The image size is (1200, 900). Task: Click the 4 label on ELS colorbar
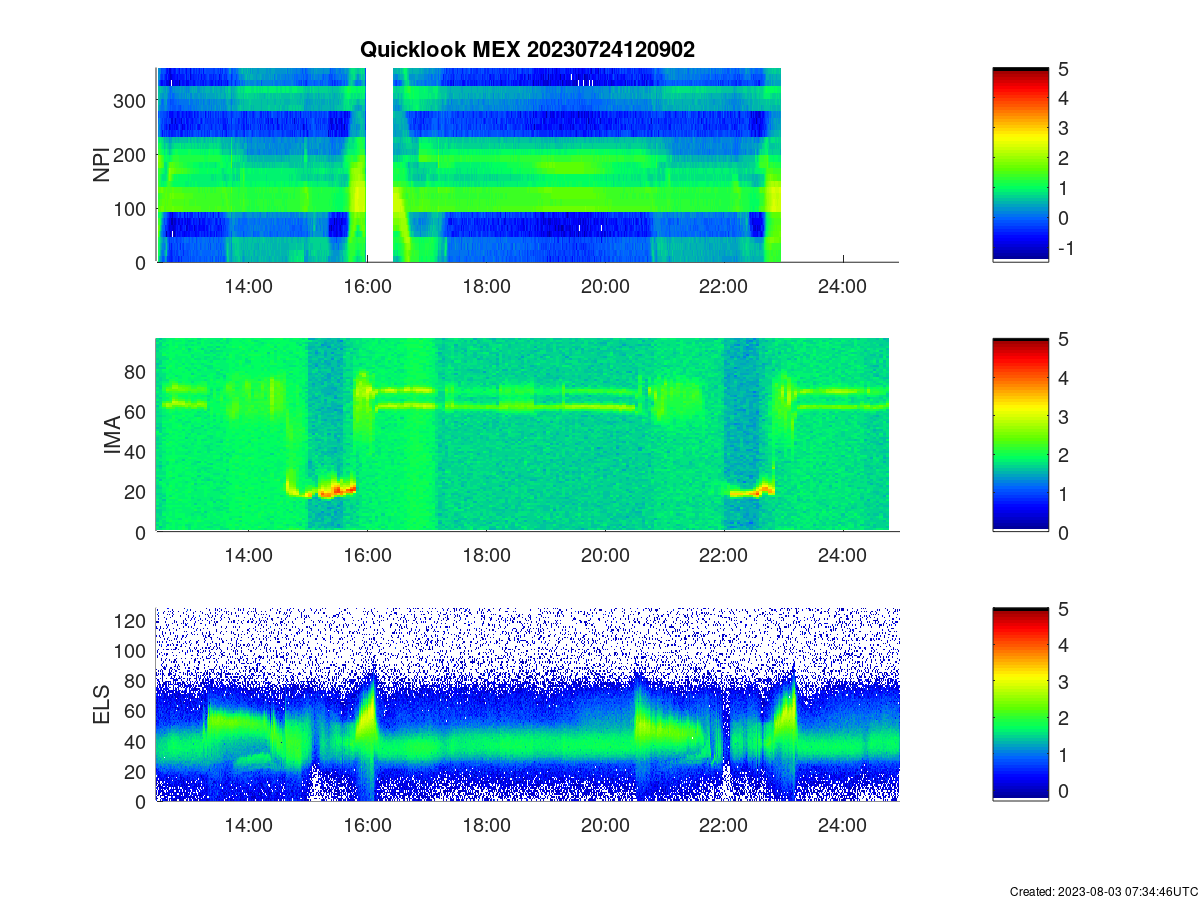[x=1064, y=645]
